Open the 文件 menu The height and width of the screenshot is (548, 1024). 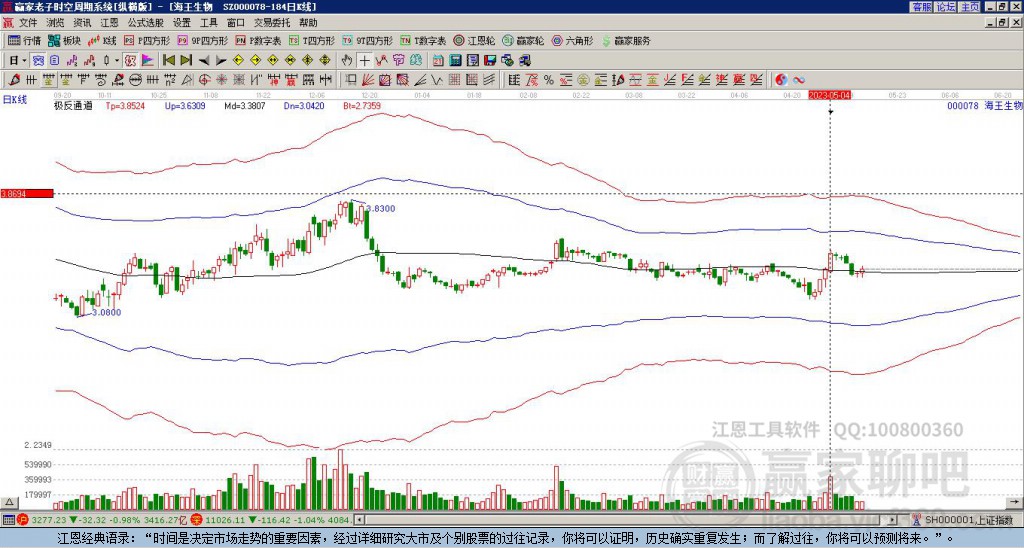[x=28, y=23]
